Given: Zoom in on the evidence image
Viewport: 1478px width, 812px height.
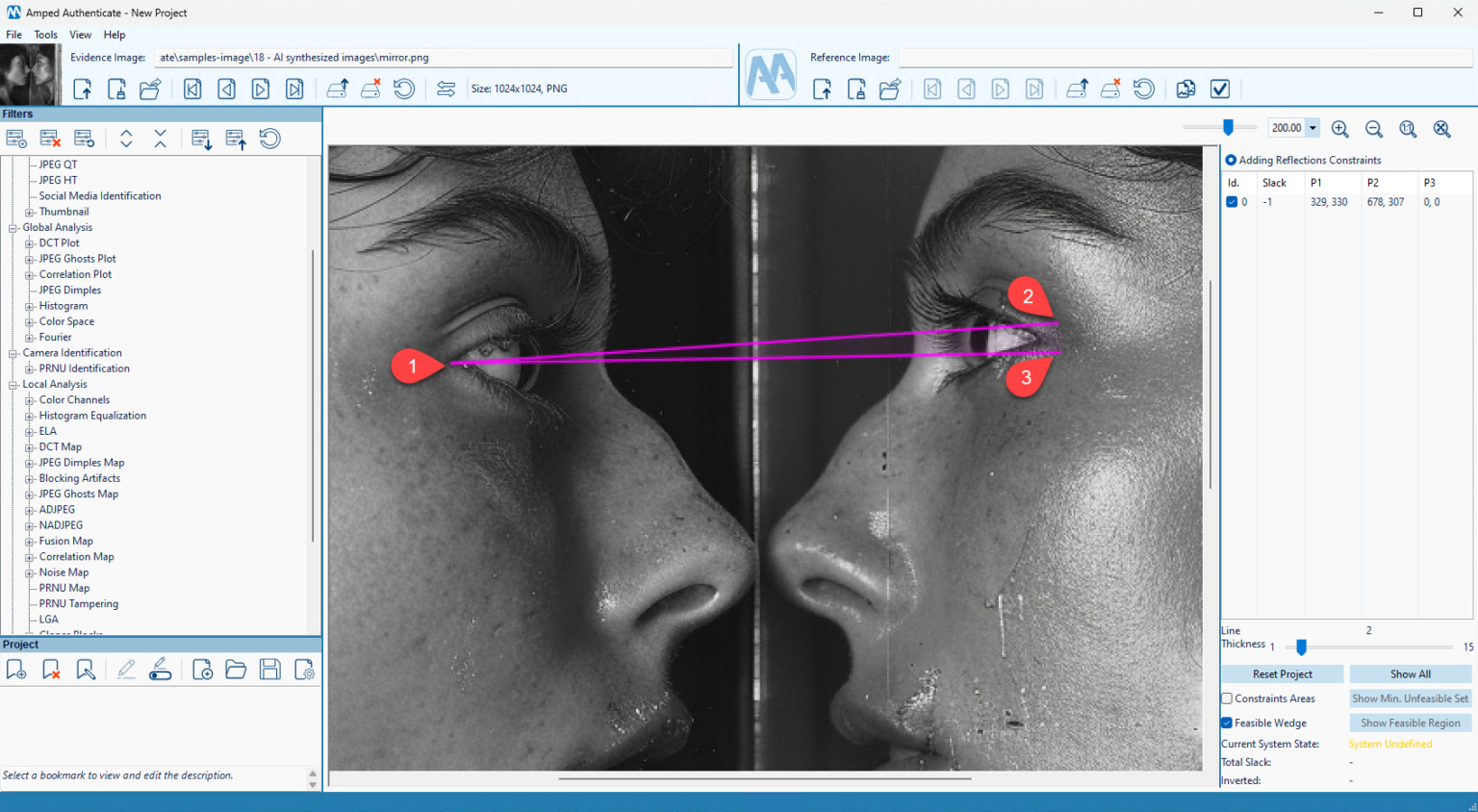Looking at the screenshot, I should (x=1339, y=128).
